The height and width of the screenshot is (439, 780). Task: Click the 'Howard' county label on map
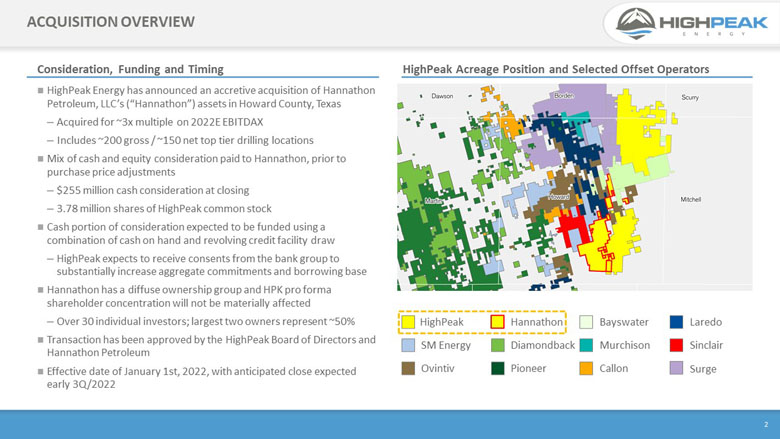tap(559, 197)
